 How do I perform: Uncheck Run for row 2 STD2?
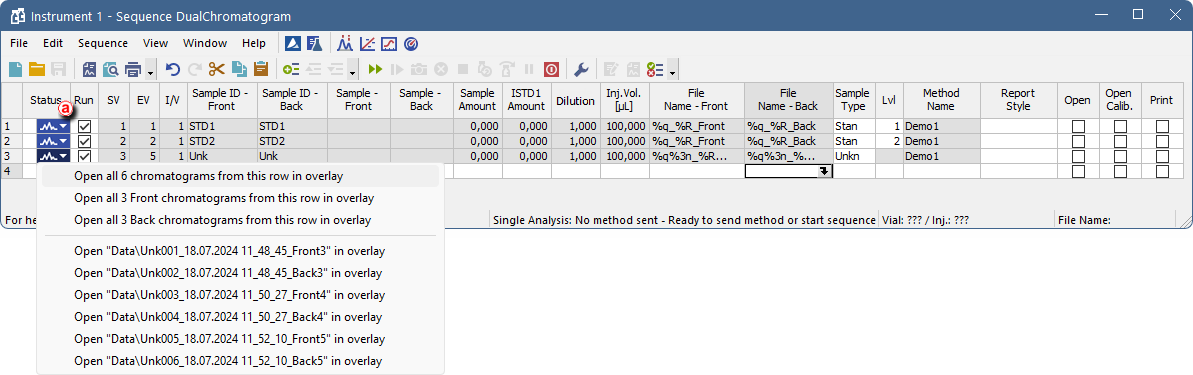tap(84, 141)
